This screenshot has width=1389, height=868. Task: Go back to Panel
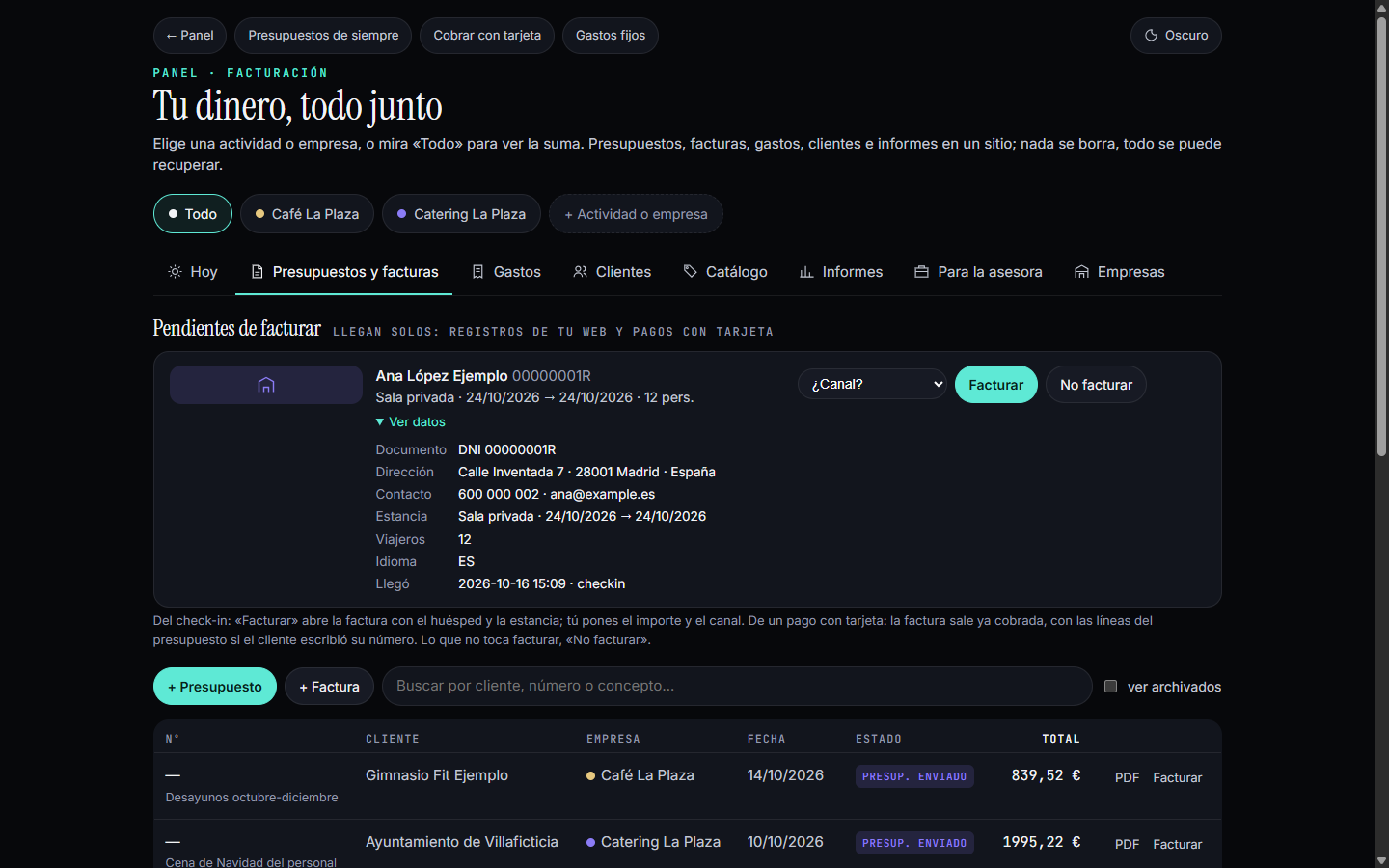[x=190, y=36]
